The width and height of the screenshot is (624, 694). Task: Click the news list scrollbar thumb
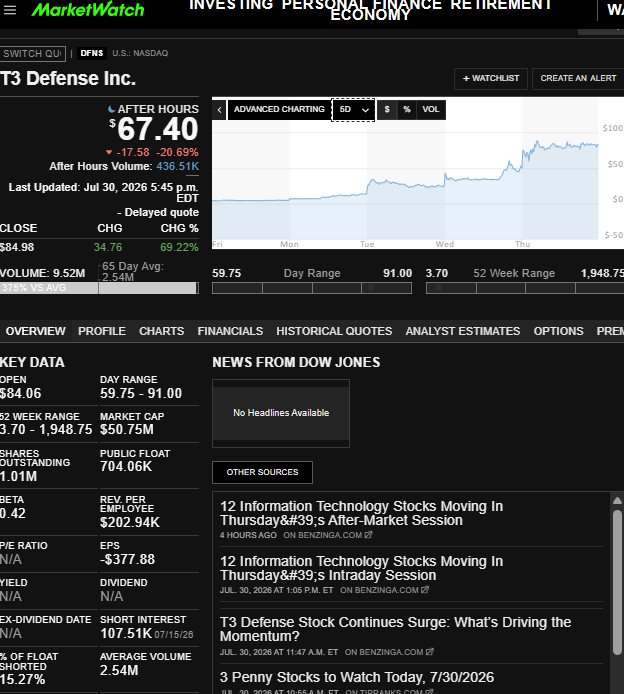click(617, 582)
